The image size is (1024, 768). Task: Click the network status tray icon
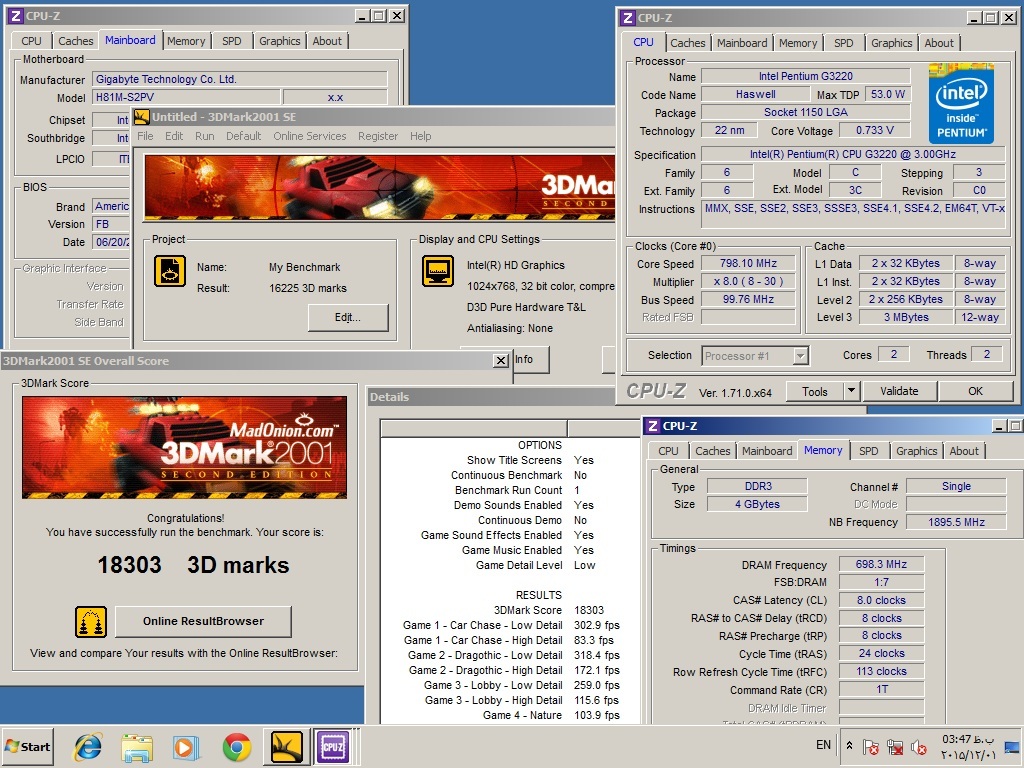tap(895, 746)
